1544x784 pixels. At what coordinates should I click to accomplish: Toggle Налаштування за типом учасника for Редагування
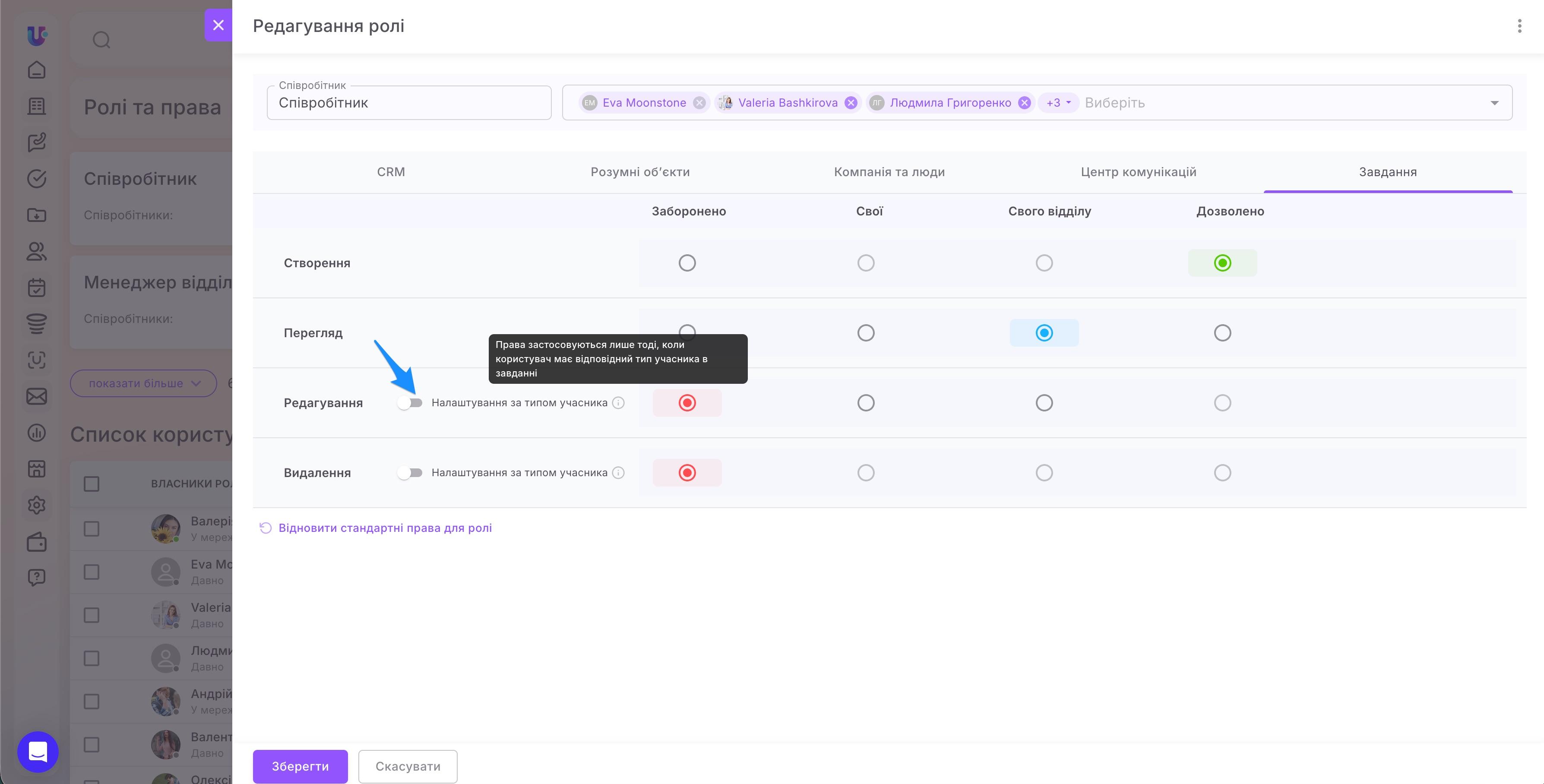click(410, 403)
